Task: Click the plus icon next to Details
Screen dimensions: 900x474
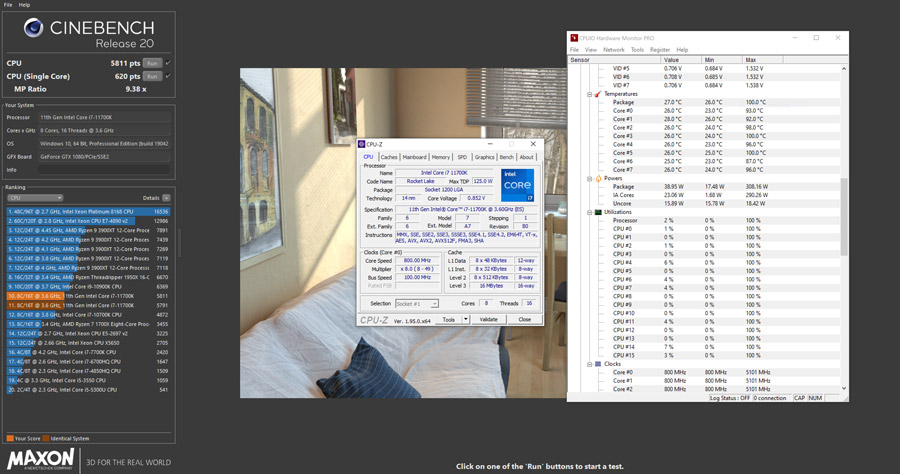Action: pyautogui.click(x=166, y=198)
